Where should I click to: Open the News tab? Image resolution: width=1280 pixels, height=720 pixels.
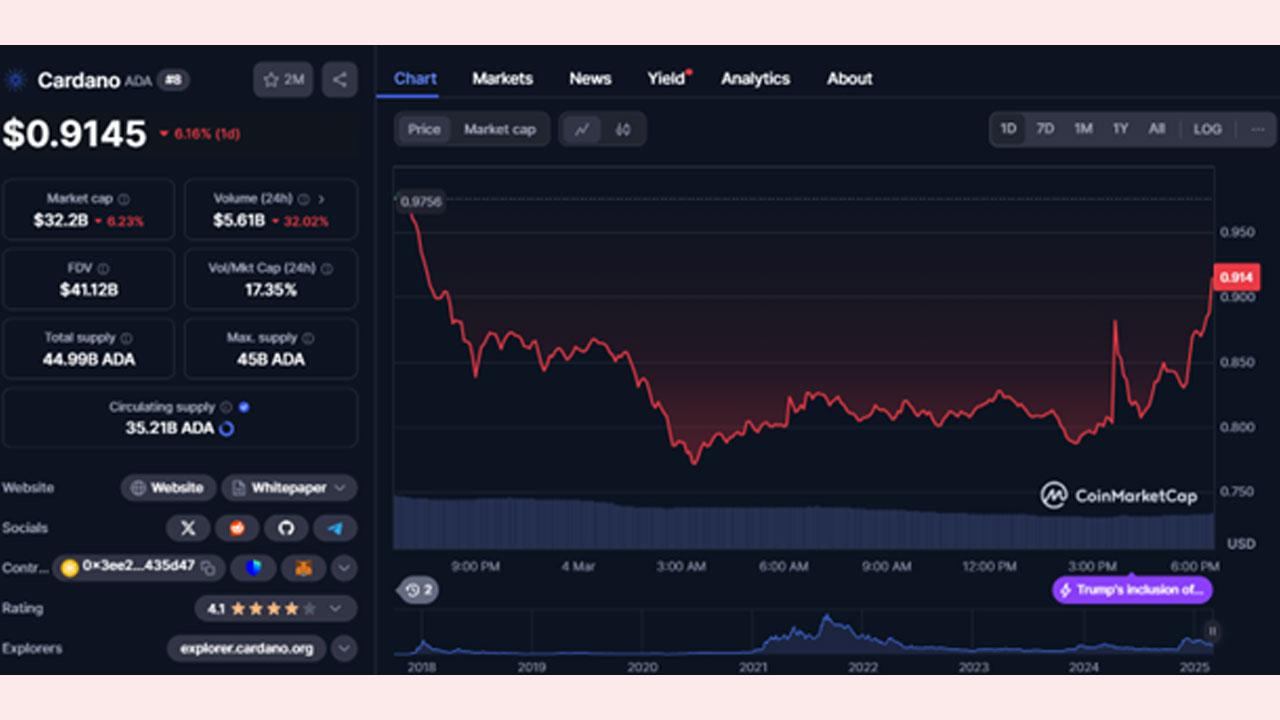[x=590, y=78]
